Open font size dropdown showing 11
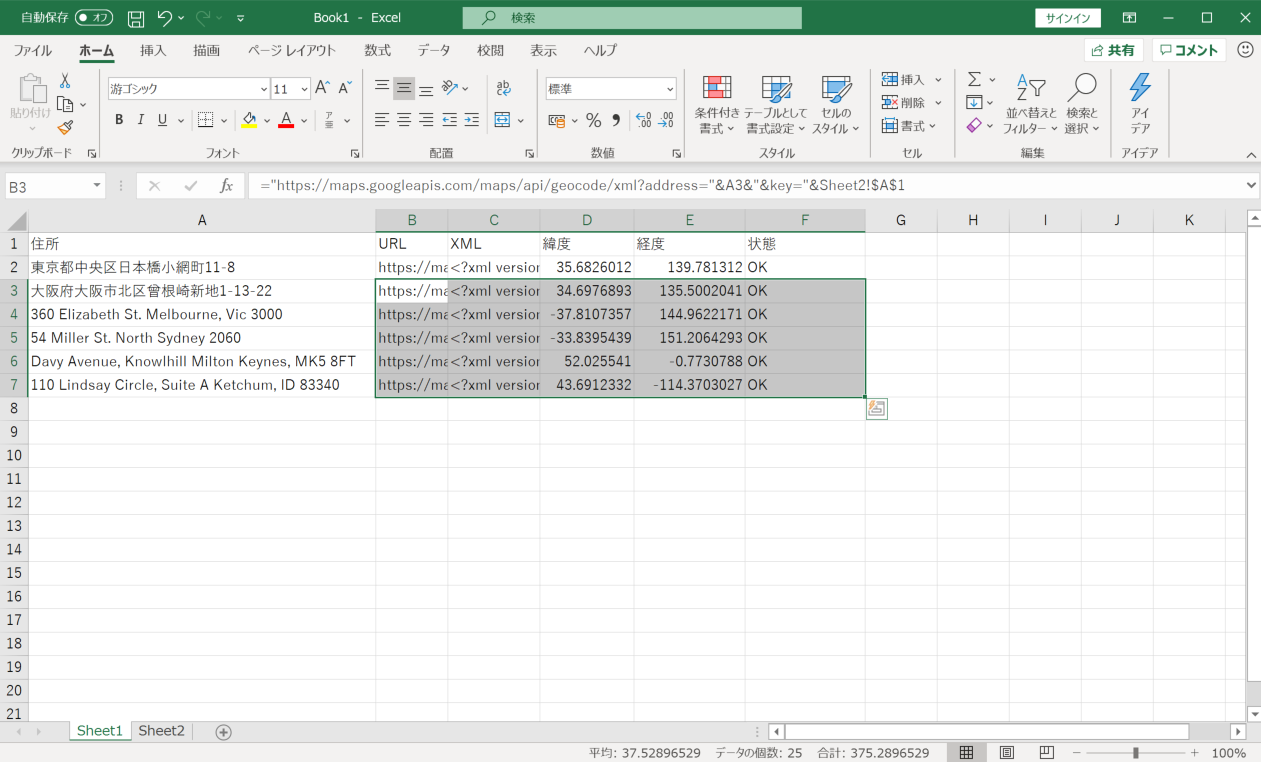 [304, 89]
